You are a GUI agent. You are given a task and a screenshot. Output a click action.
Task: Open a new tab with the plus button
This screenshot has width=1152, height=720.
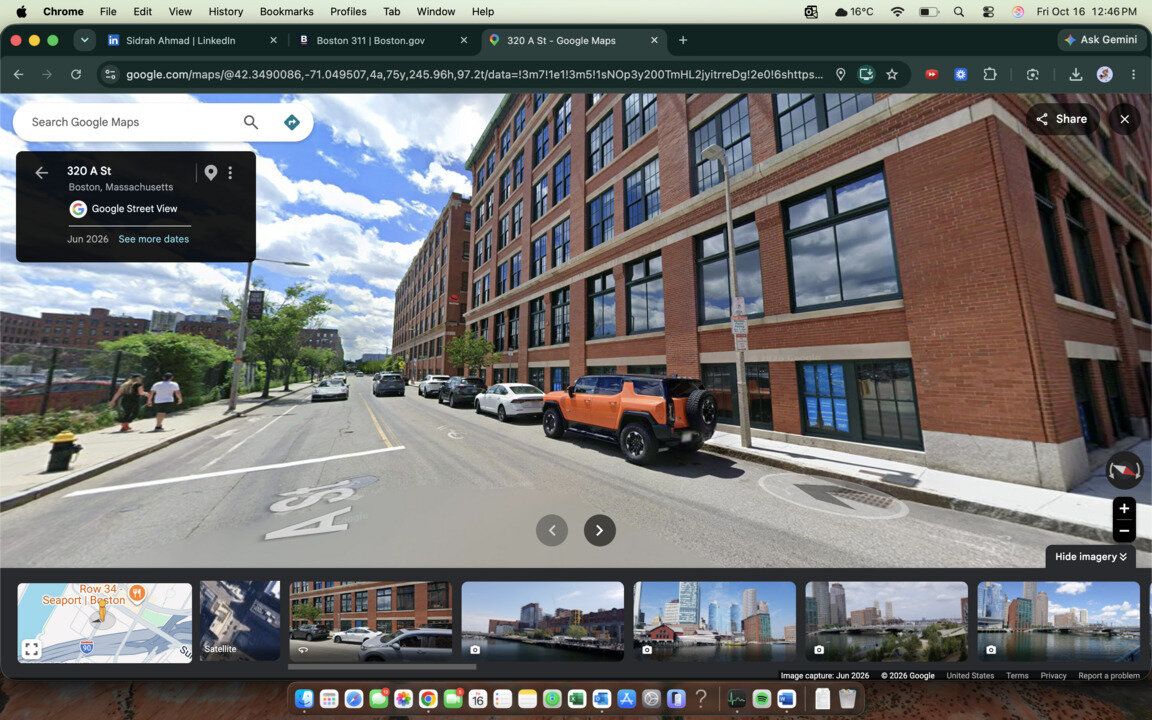click(x=683, y=40)
